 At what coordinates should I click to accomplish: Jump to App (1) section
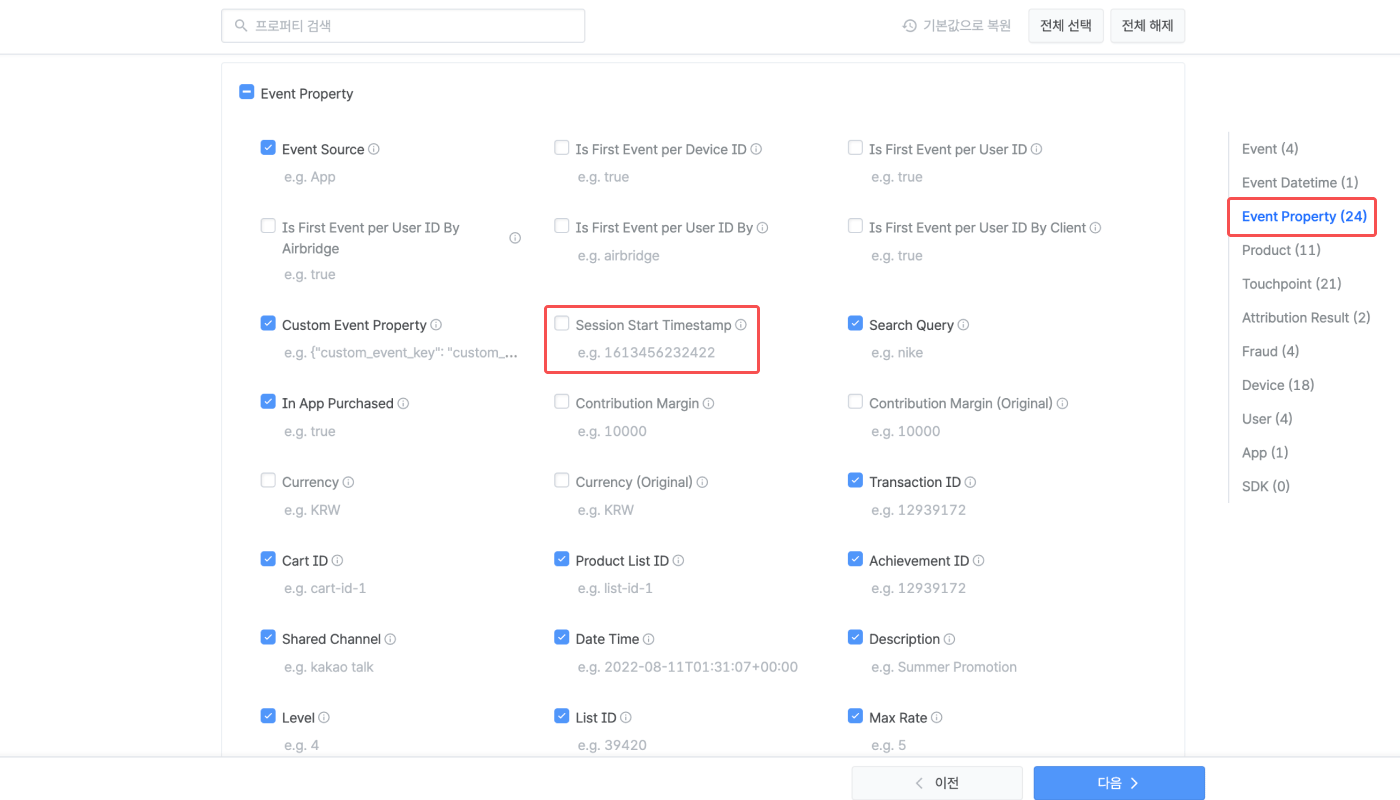pyautogui.click(x=1265, y=453)
